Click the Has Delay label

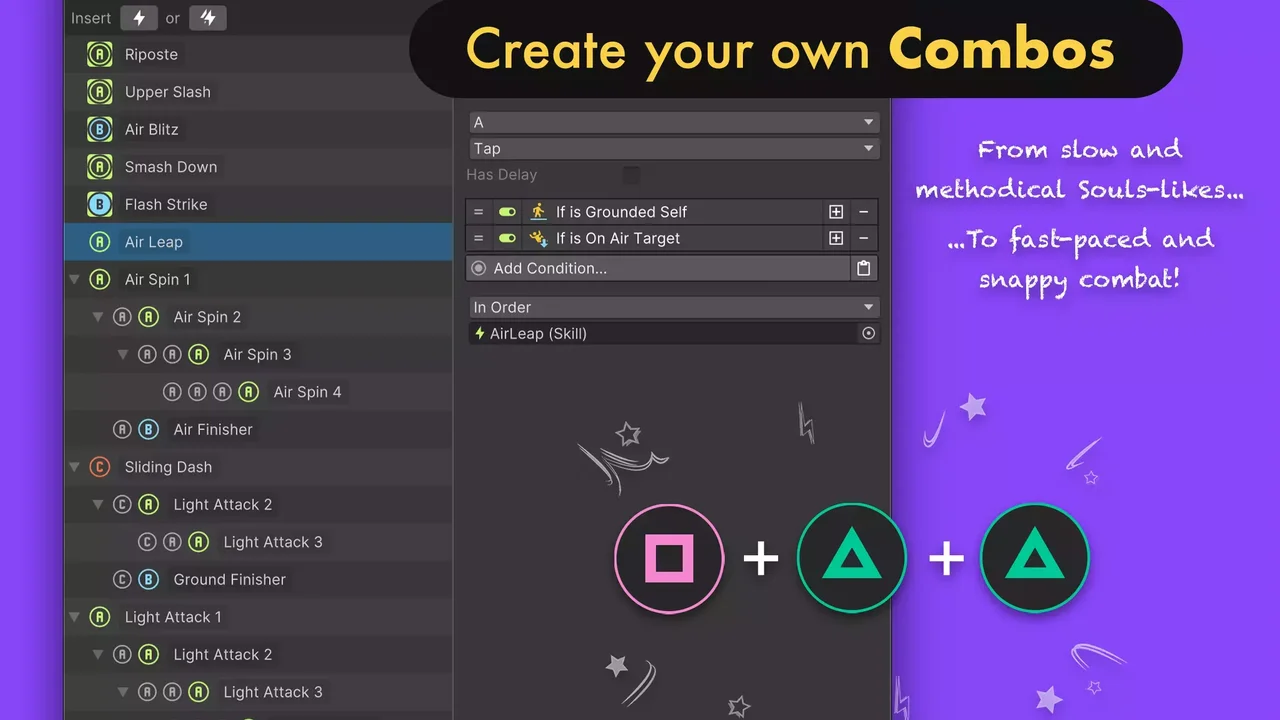(502, 175)
